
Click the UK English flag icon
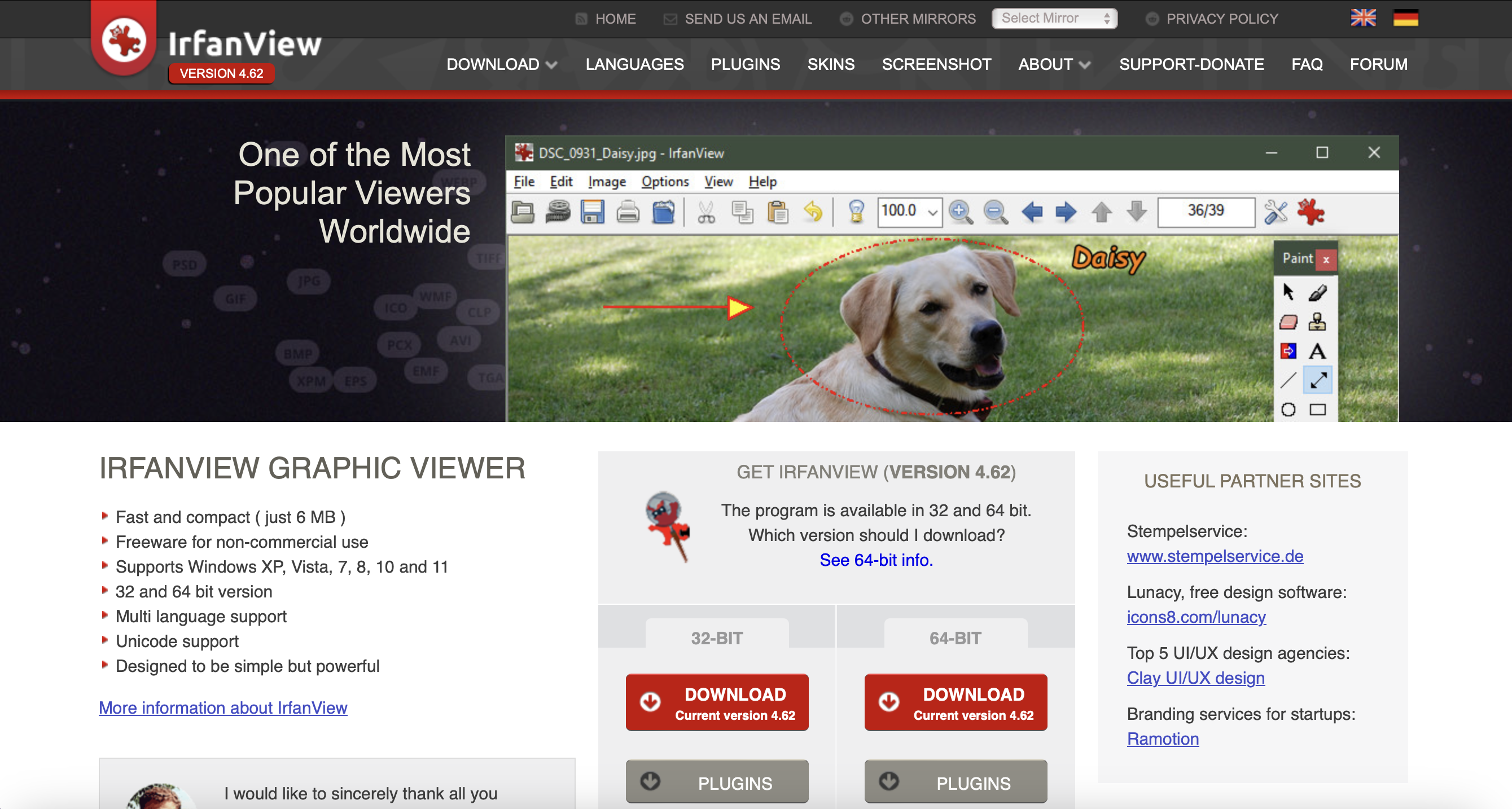point(1363,18)
